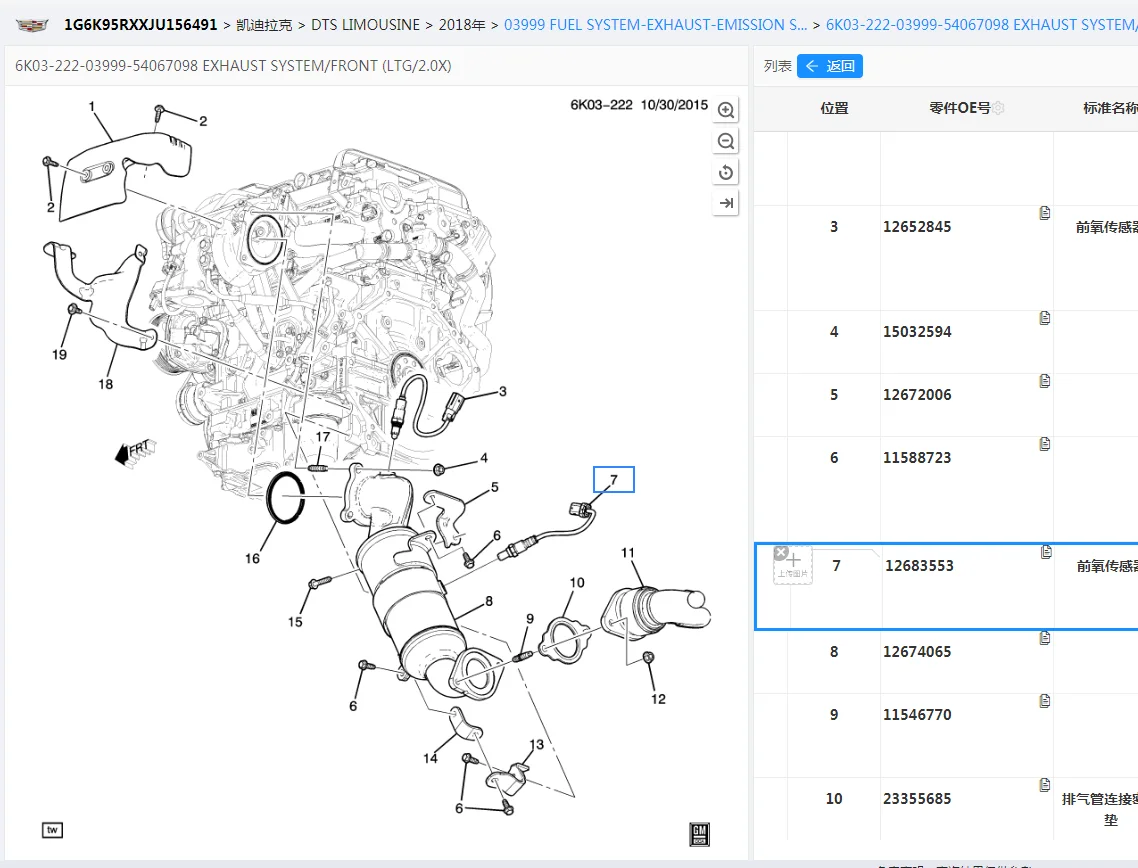Screen dimensions: 1138x868
Task: Click callout number 18 on the bracket
Action: [105, 384]
